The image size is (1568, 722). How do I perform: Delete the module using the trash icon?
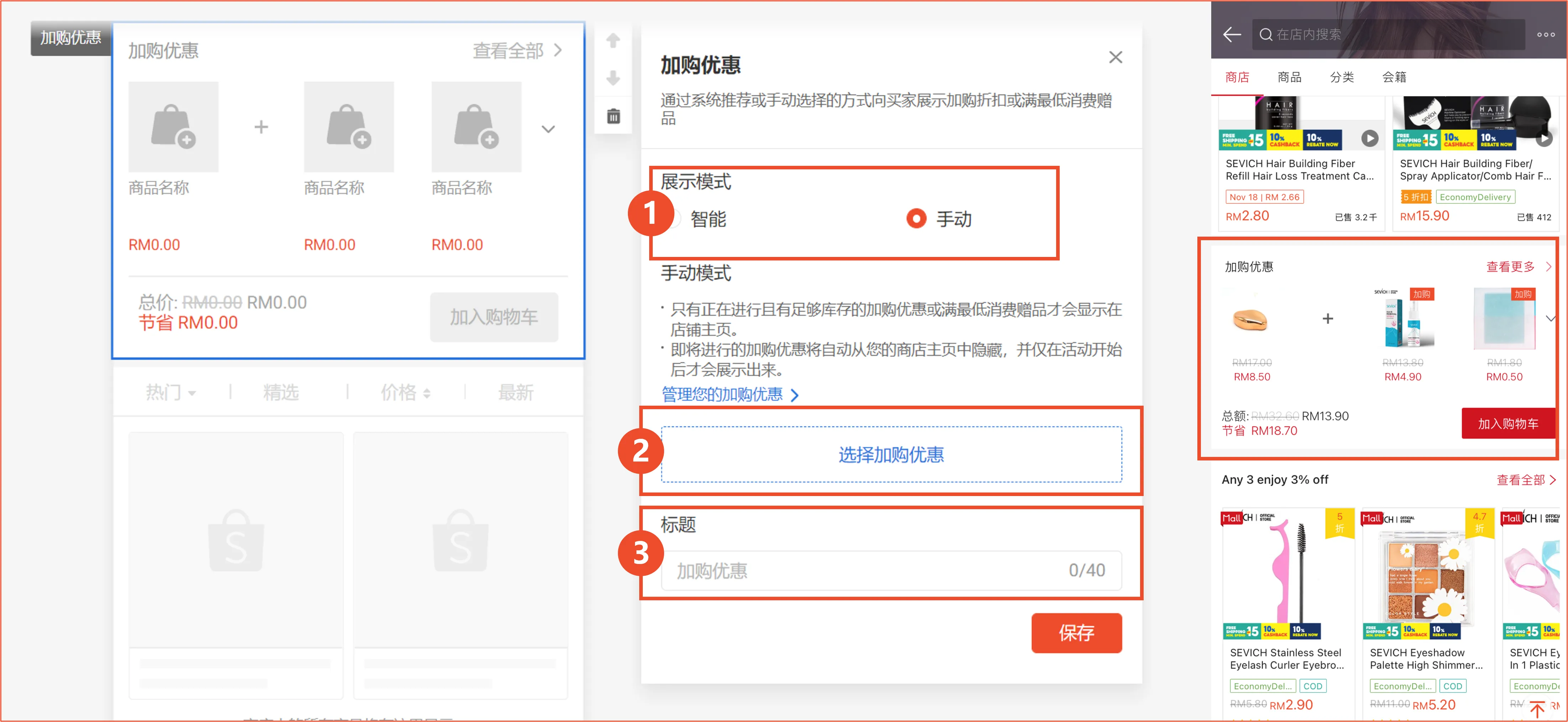[613, 115]
